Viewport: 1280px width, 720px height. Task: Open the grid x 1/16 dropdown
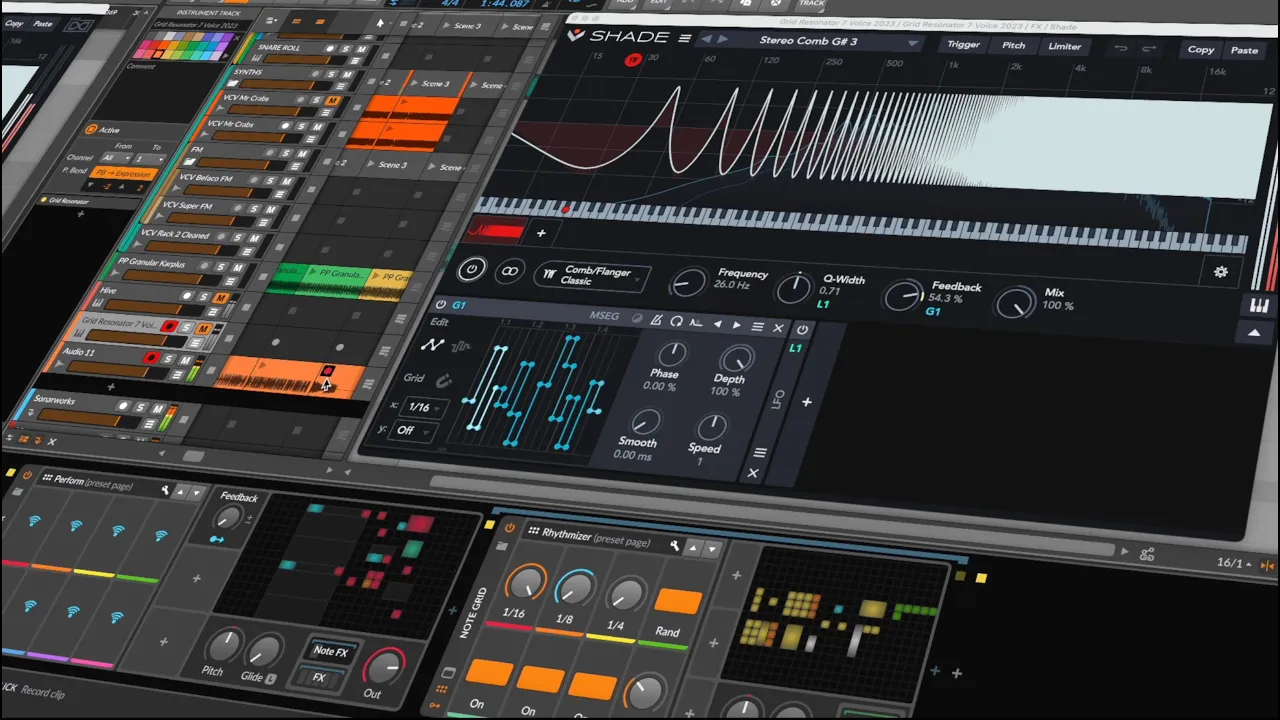click(x=424, y=408)
